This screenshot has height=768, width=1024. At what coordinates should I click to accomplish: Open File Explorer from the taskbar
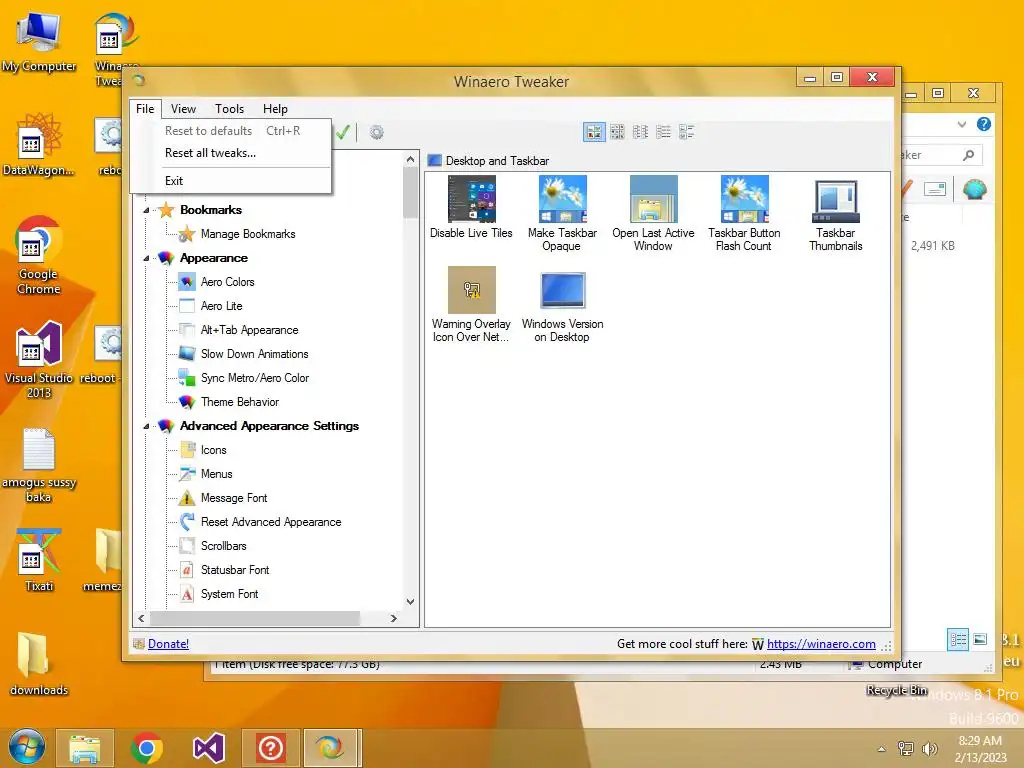pos(85,748)
